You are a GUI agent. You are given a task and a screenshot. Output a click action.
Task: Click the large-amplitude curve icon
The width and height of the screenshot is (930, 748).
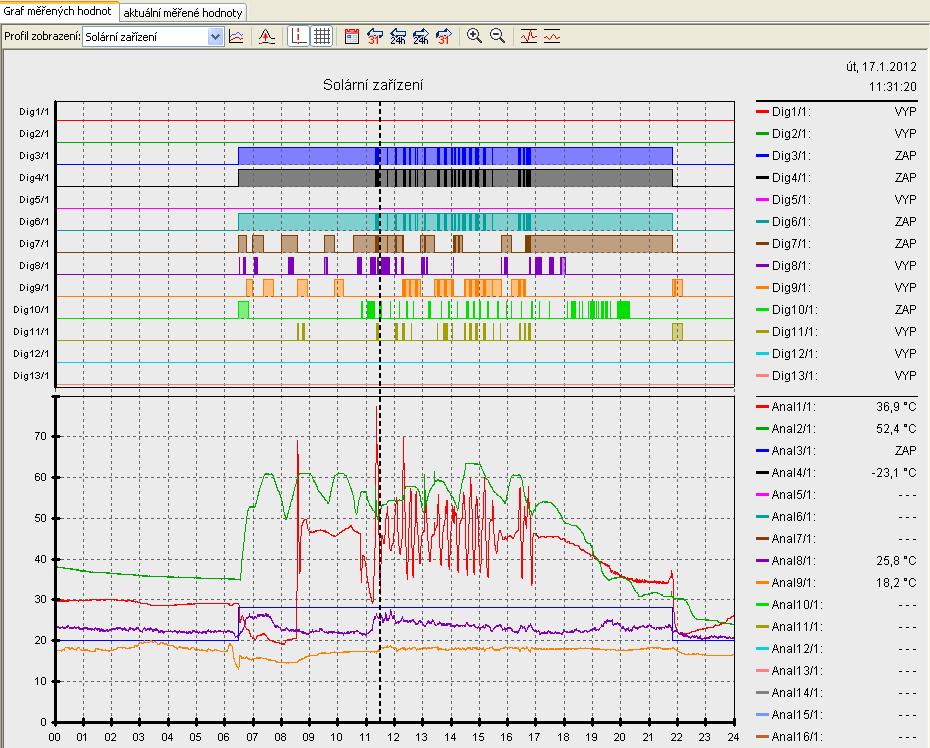coord(528,37)
